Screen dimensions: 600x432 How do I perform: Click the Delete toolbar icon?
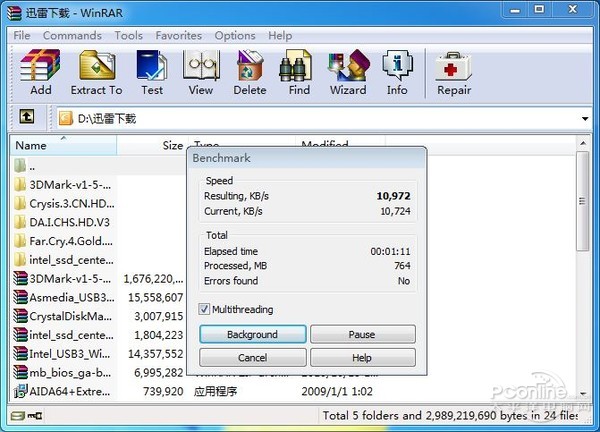tap(250, 65)
